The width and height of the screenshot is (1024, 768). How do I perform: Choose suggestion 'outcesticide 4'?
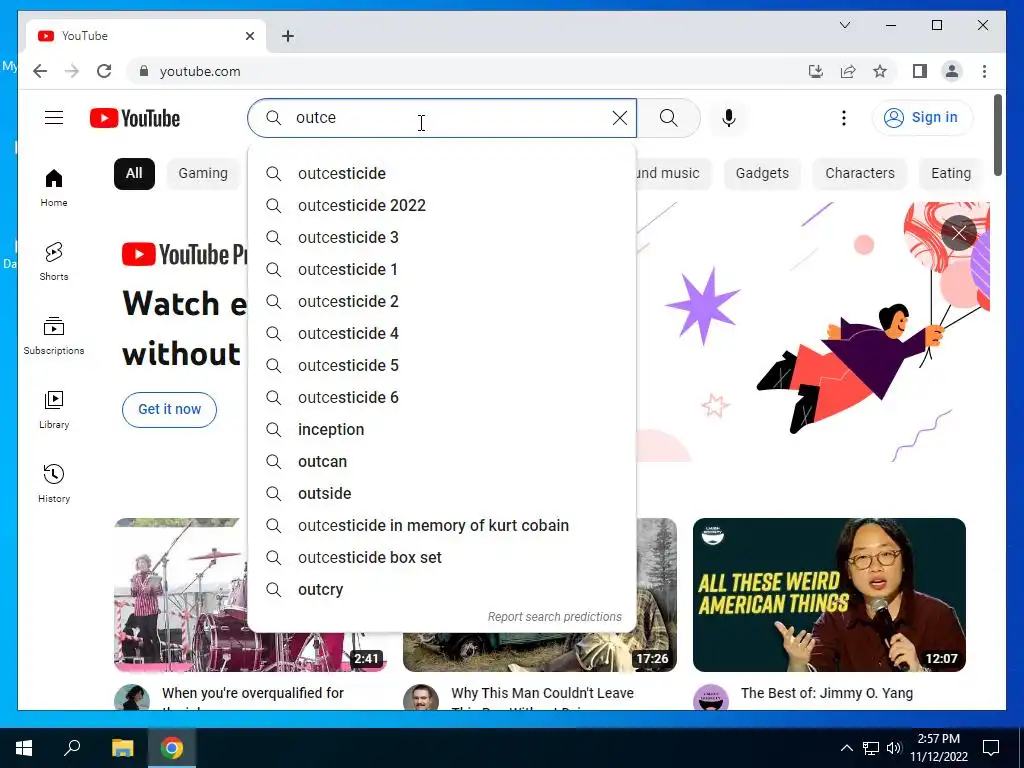441,333
